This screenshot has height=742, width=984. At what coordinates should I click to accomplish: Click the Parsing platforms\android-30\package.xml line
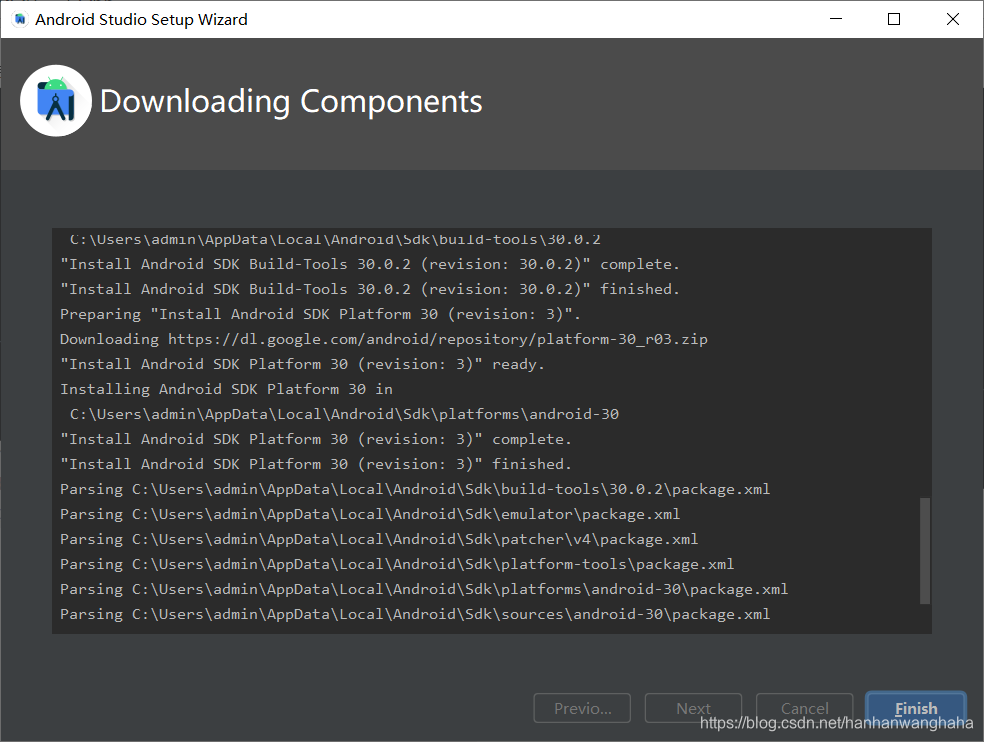[x=424, y=589]
